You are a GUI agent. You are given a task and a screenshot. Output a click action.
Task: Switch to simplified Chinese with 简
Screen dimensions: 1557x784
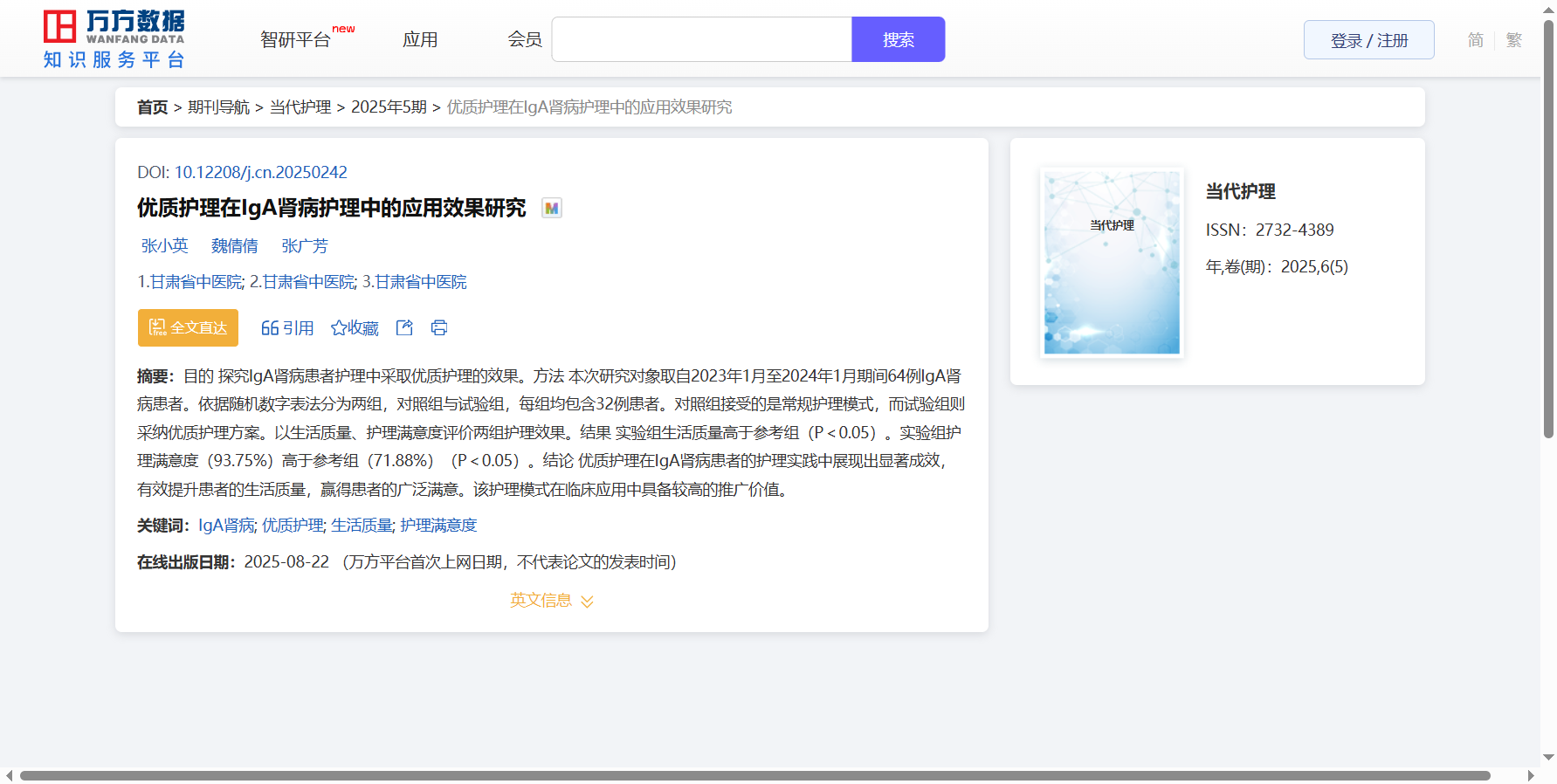(x=1475, y=40)
